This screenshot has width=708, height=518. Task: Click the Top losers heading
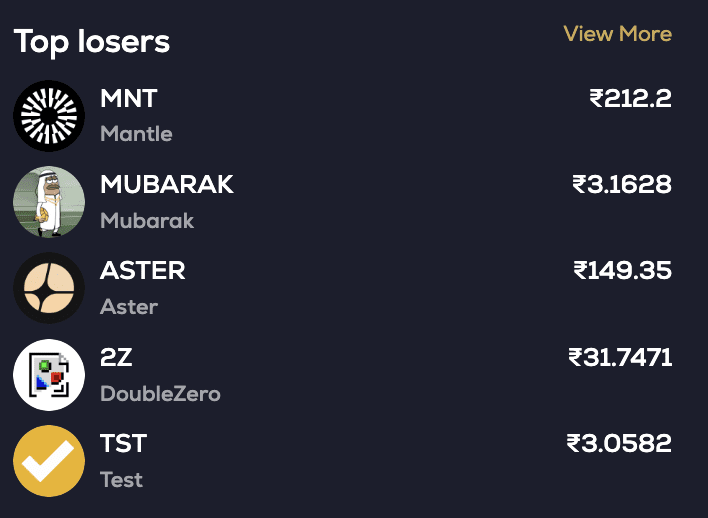pos(92,42)
